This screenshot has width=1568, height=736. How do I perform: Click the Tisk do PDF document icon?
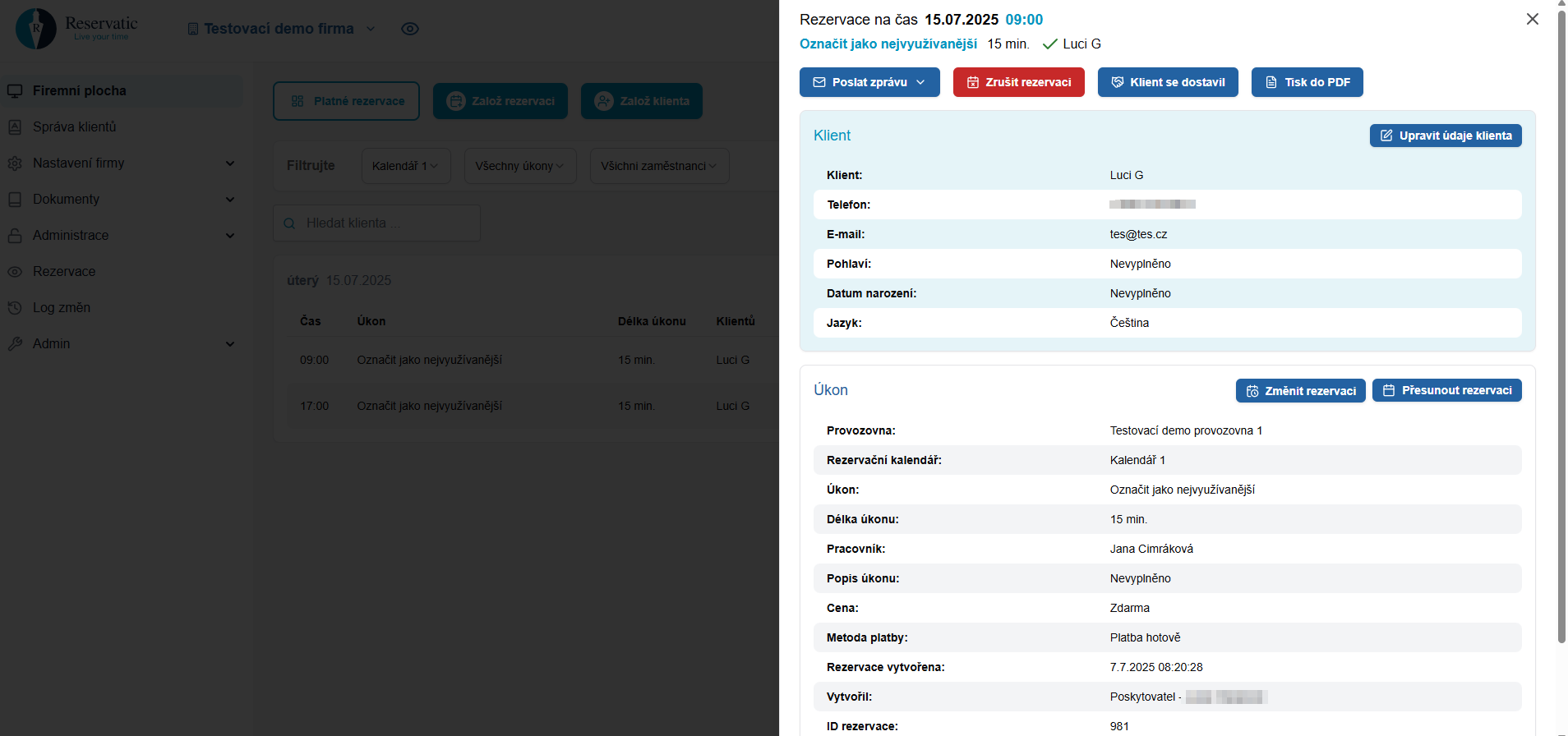point(1271,82)
